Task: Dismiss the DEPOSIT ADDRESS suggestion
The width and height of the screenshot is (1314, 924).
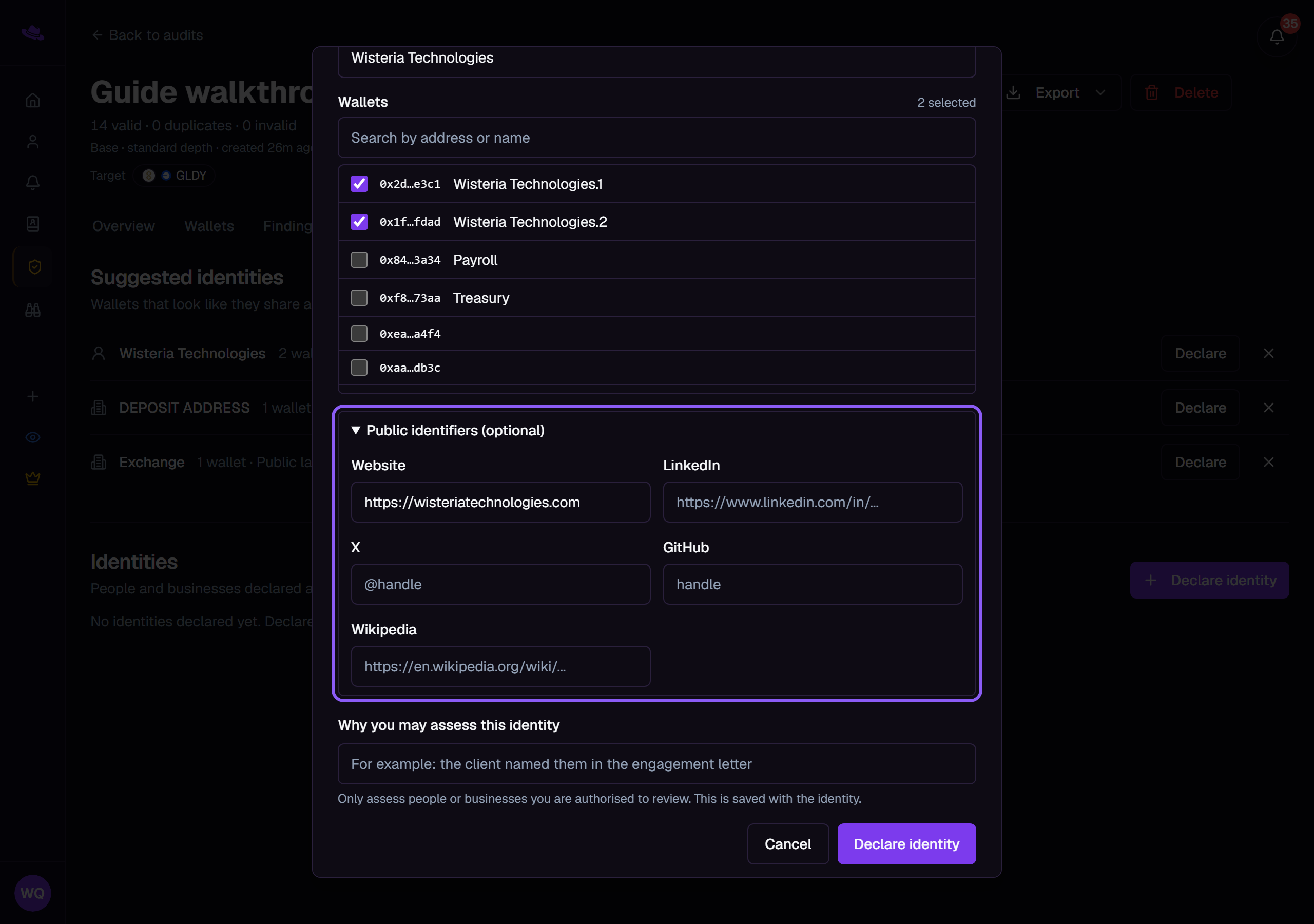Action: tap(1269, 408)
